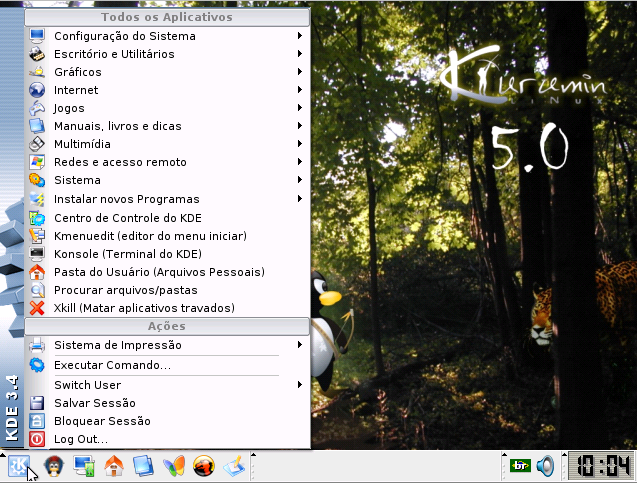The height and width of the screenshot is (483, 637).
Task: Select Executar Comando... menu item
Action: pos(167,365)
